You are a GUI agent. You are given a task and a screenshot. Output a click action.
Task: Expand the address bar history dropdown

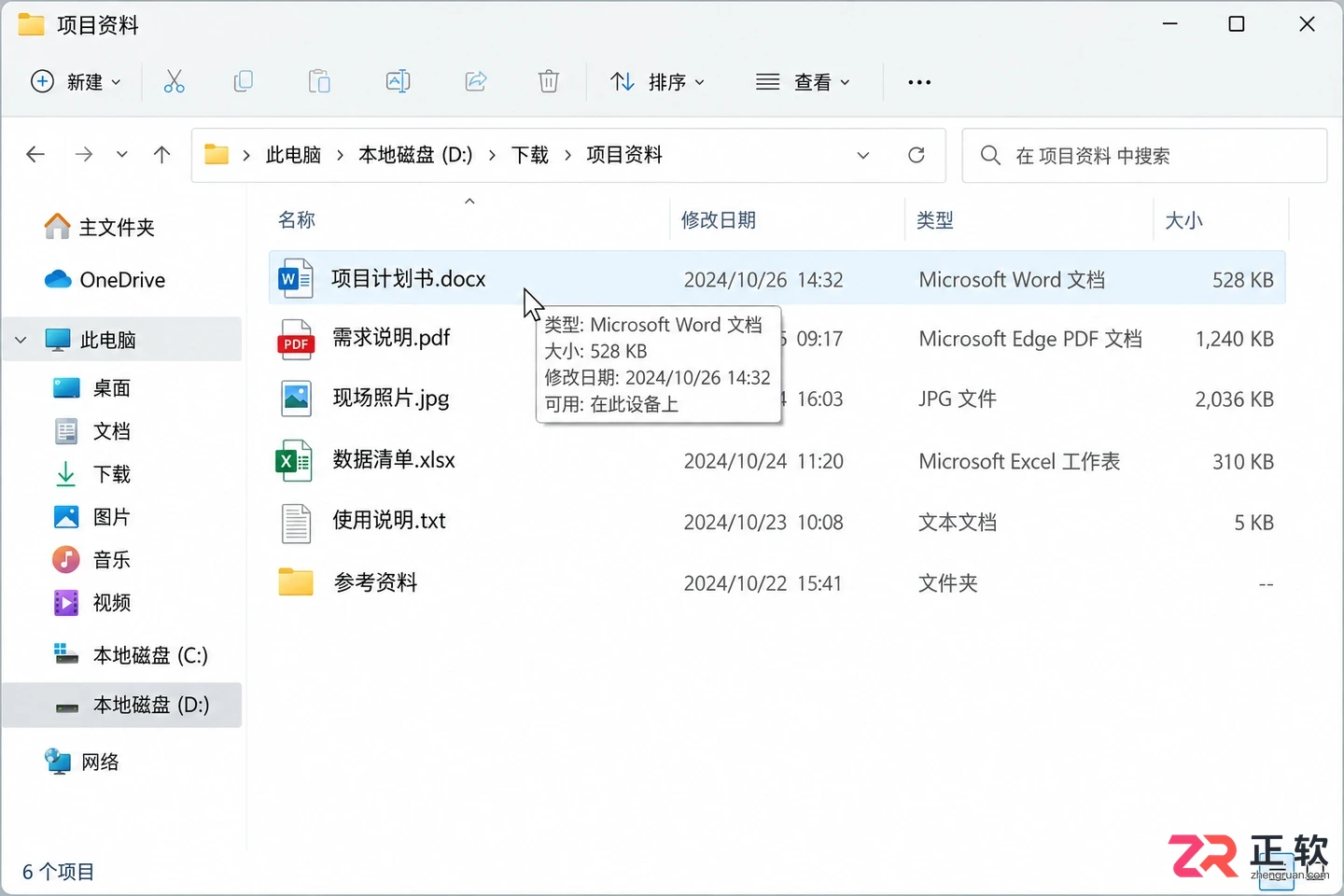(x=863, y=155)
